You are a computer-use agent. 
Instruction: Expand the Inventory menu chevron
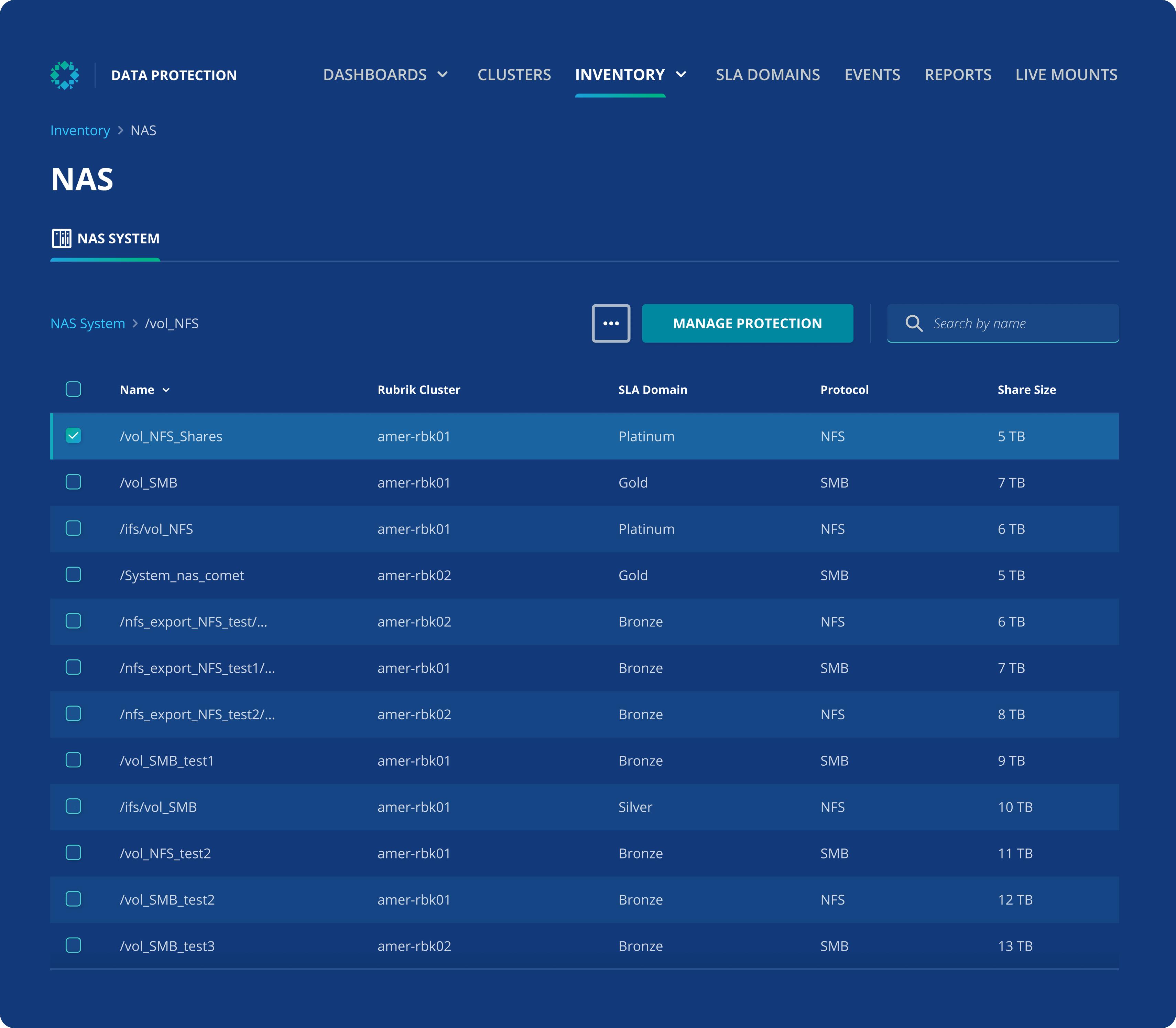[681, 75]
